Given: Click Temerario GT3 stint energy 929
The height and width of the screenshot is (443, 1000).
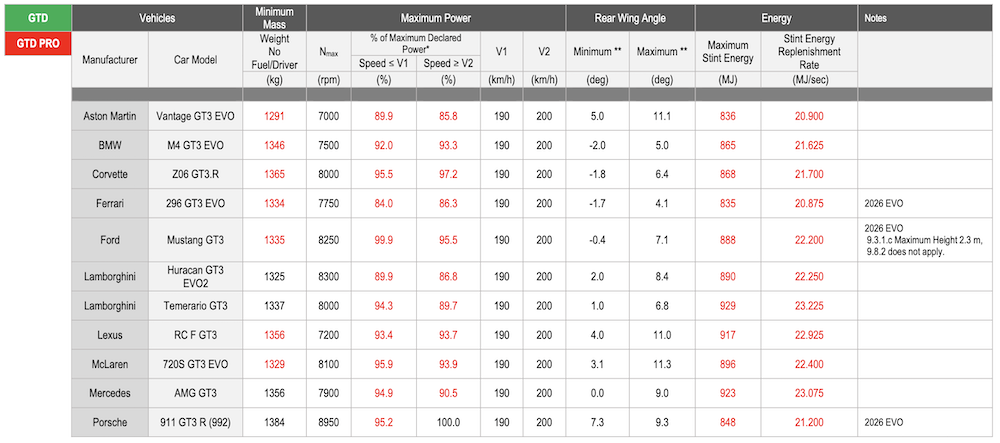Looking at the screenshot, I should coord(728,306).
